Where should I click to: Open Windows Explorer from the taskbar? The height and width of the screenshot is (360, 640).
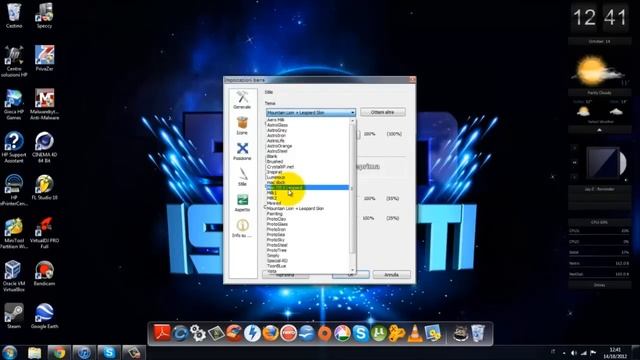click(x=34, y=353)
